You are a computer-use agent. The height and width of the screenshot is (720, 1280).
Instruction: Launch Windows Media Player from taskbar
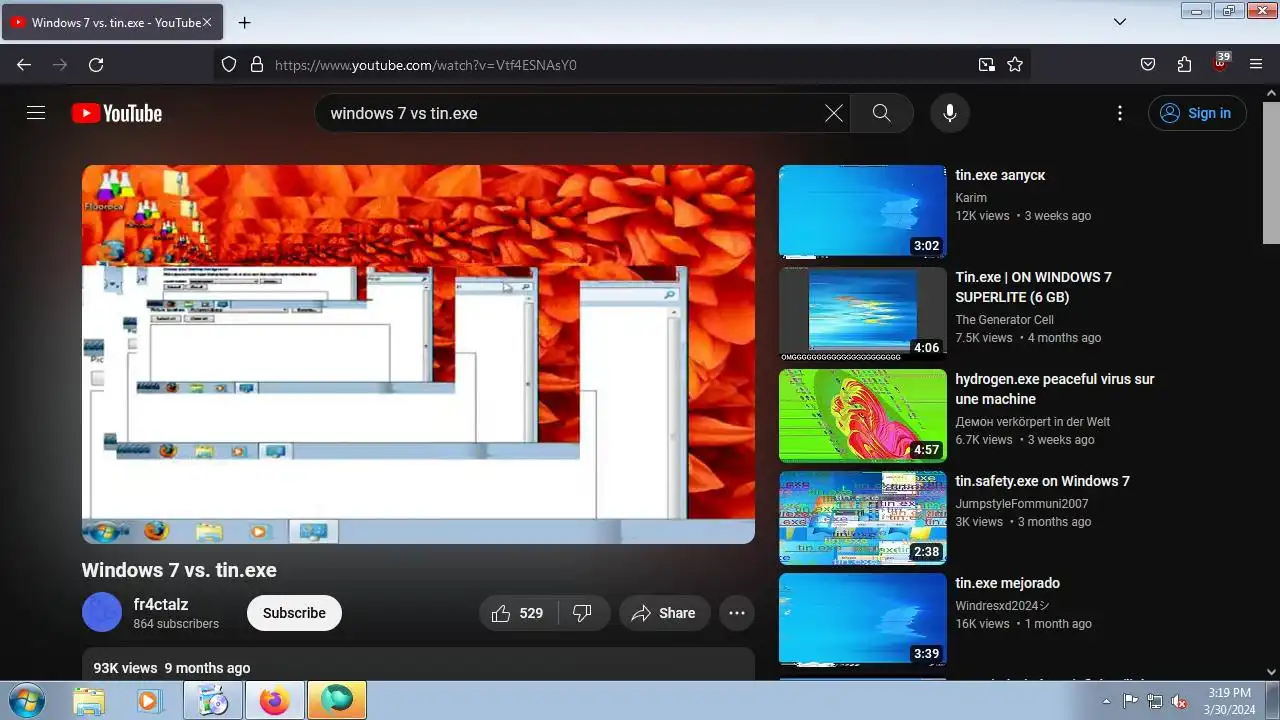click(x=148, y=700)
